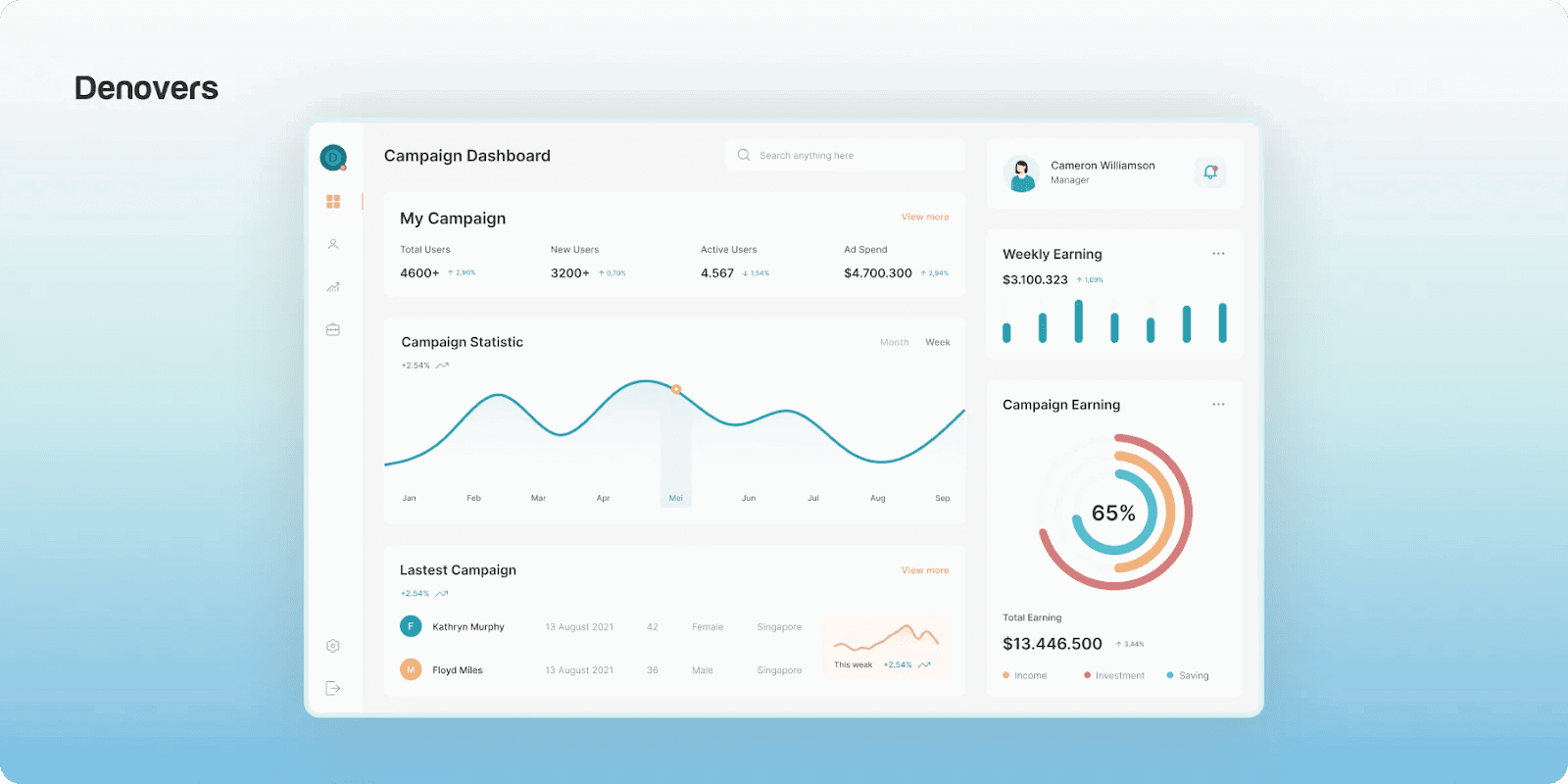
Task: Click View more in My Campaign
Action: pyautogui.click(x=924, y=217)
